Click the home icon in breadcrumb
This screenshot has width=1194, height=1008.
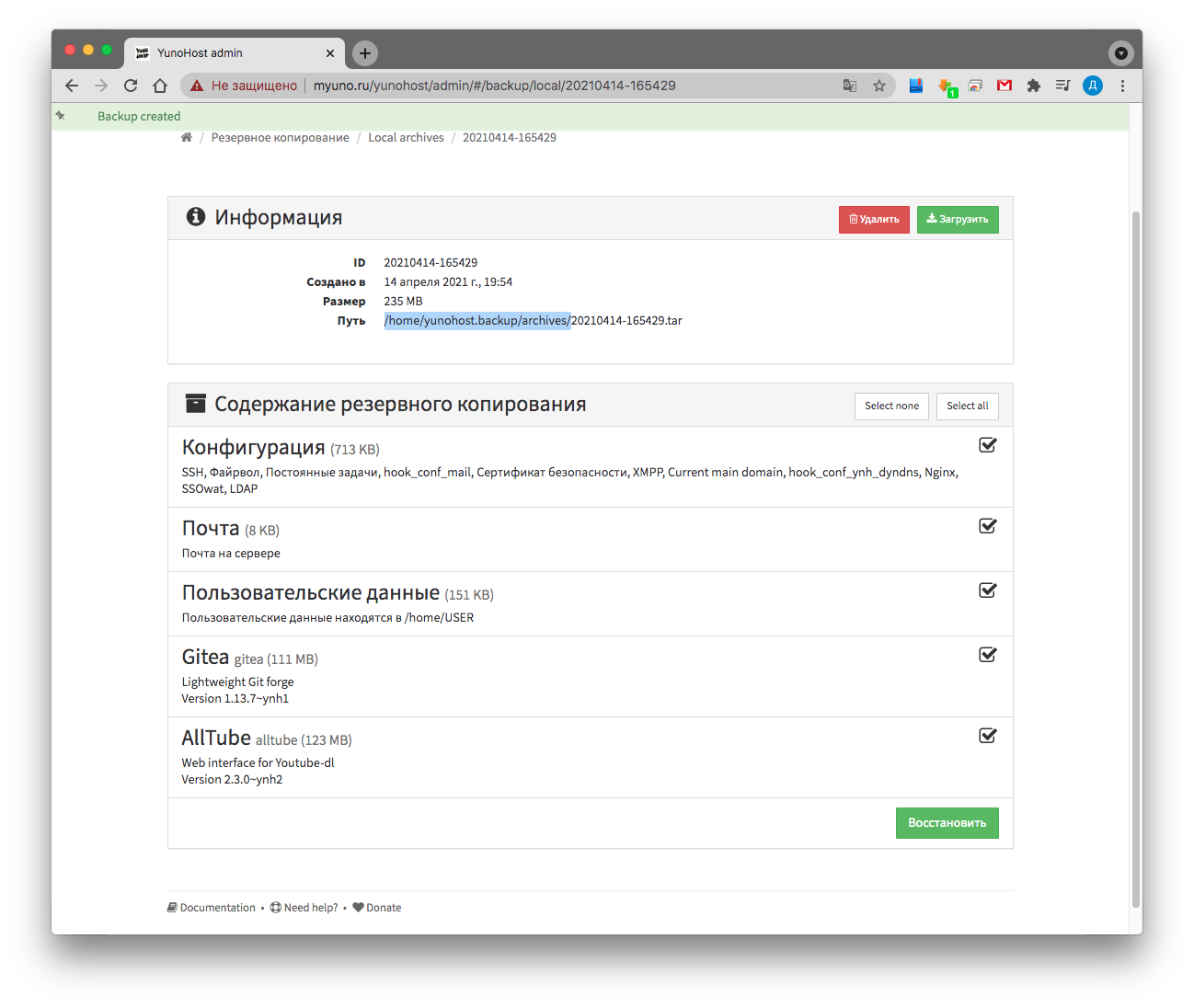point(187,138)
